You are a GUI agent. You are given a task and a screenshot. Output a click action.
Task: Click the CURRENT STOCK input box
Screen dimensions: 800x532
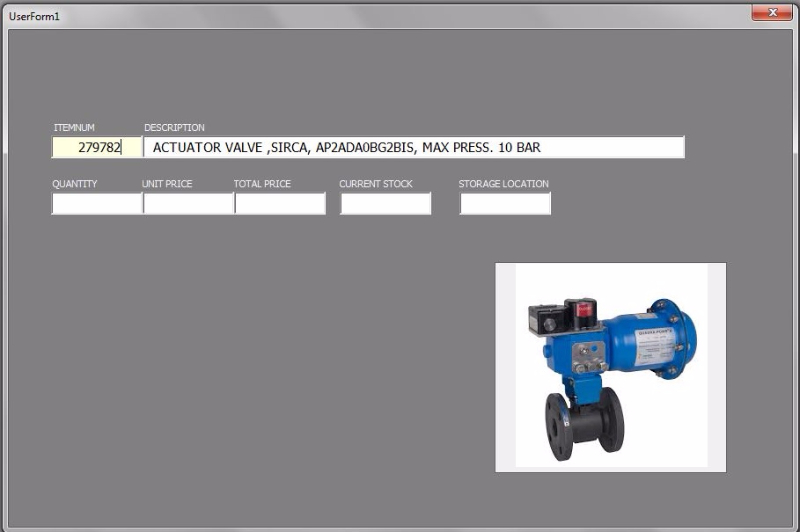pyautogui.click(x=385, y=204)
